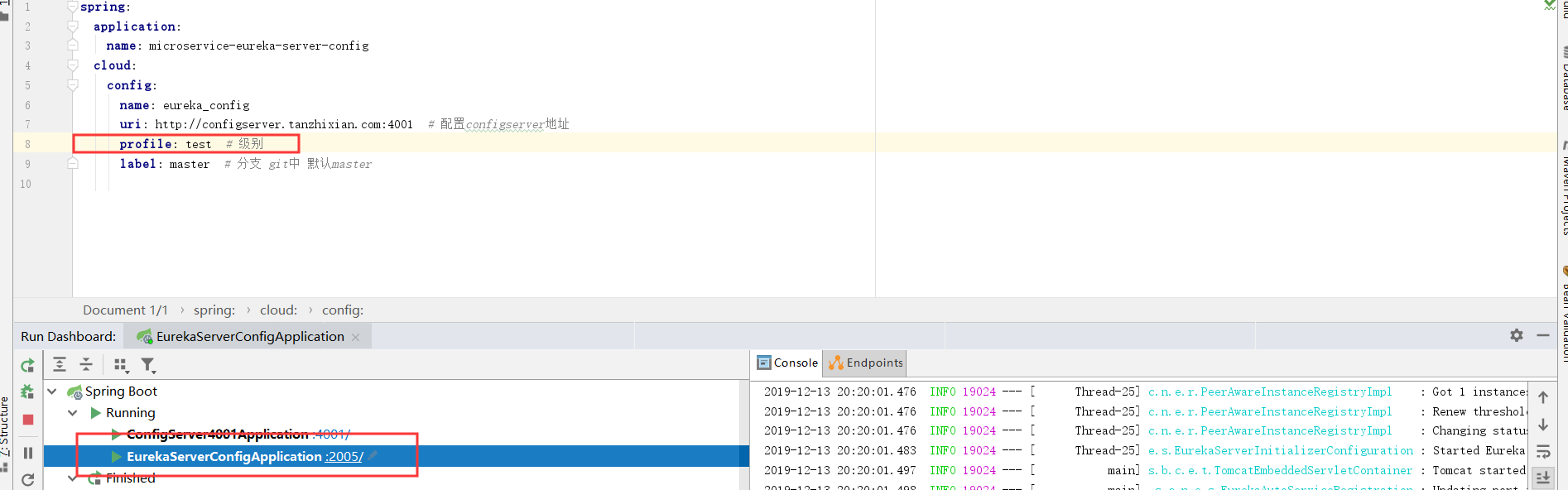This screenshot has height=490, width=1568.
Task: Collapse the Running tree node
Action: pyautogui.click(x=73, y=413)
